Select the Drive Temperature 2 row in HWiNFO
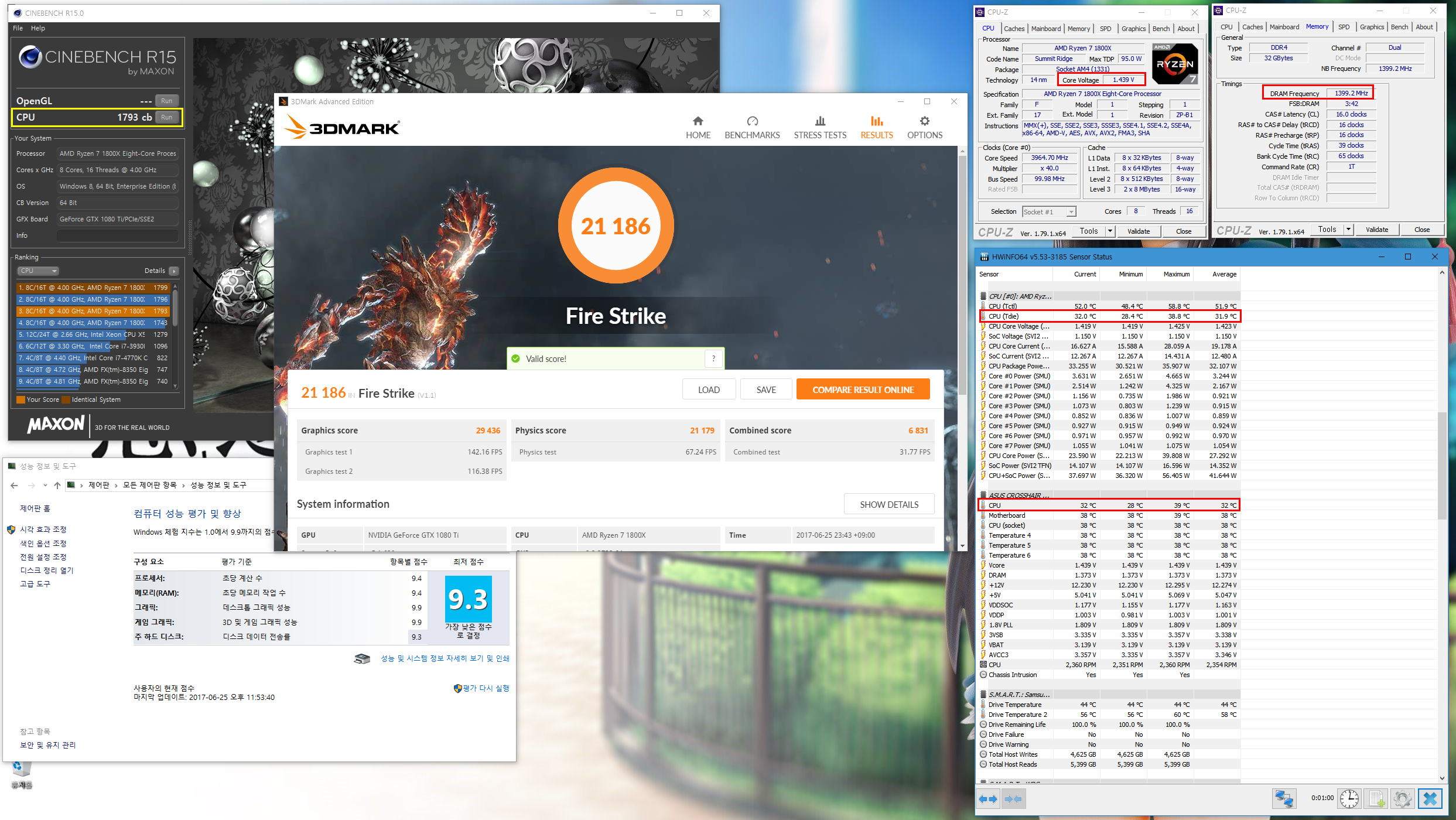 [x=1109, y=715]
